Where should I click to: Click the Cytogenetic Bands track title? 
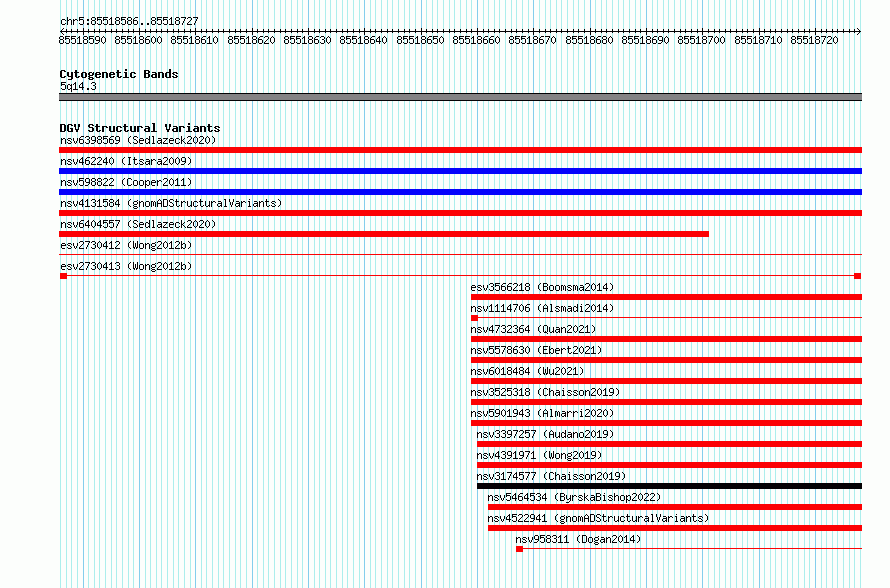119,74
